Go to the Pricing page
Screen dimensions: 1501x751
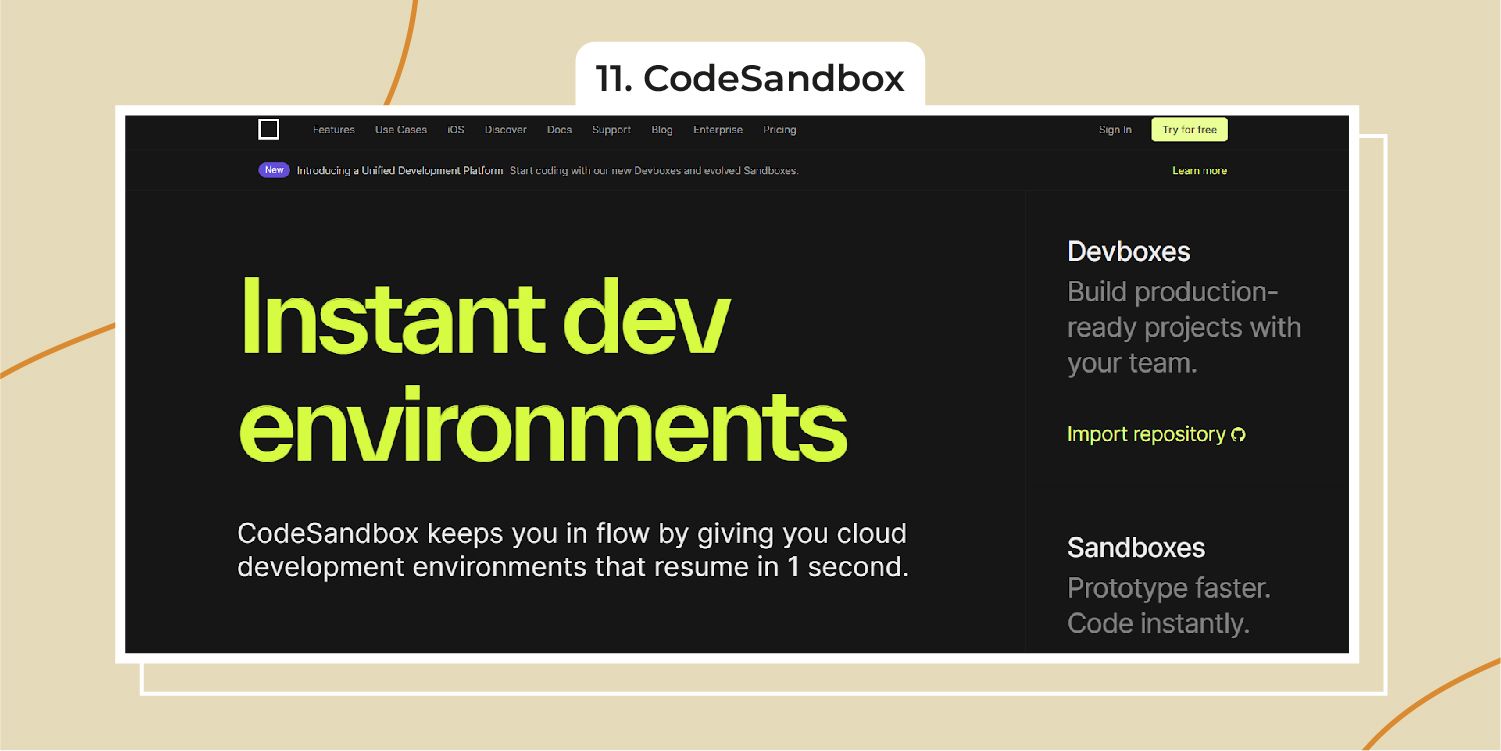point(780,130)
